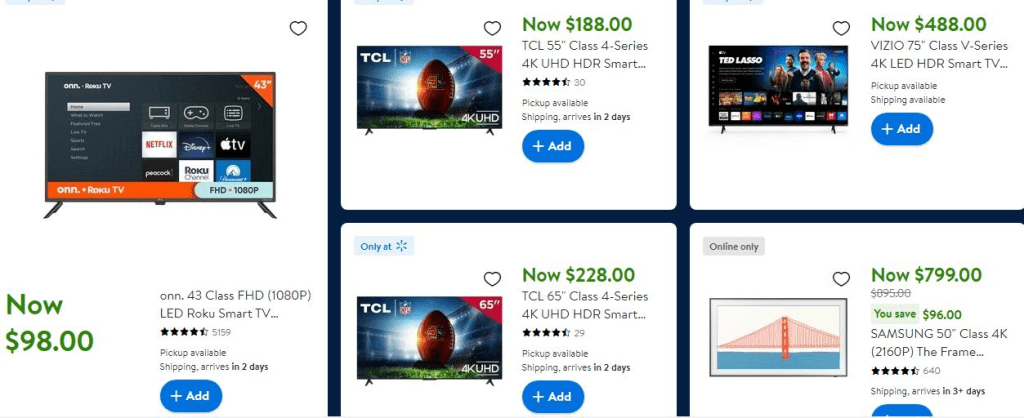Image resolution: width=1024 pixels, height=418 pixels.
Task: Open TCL 65" 4K UHD TV image
Action: click(x=430, y=340)
